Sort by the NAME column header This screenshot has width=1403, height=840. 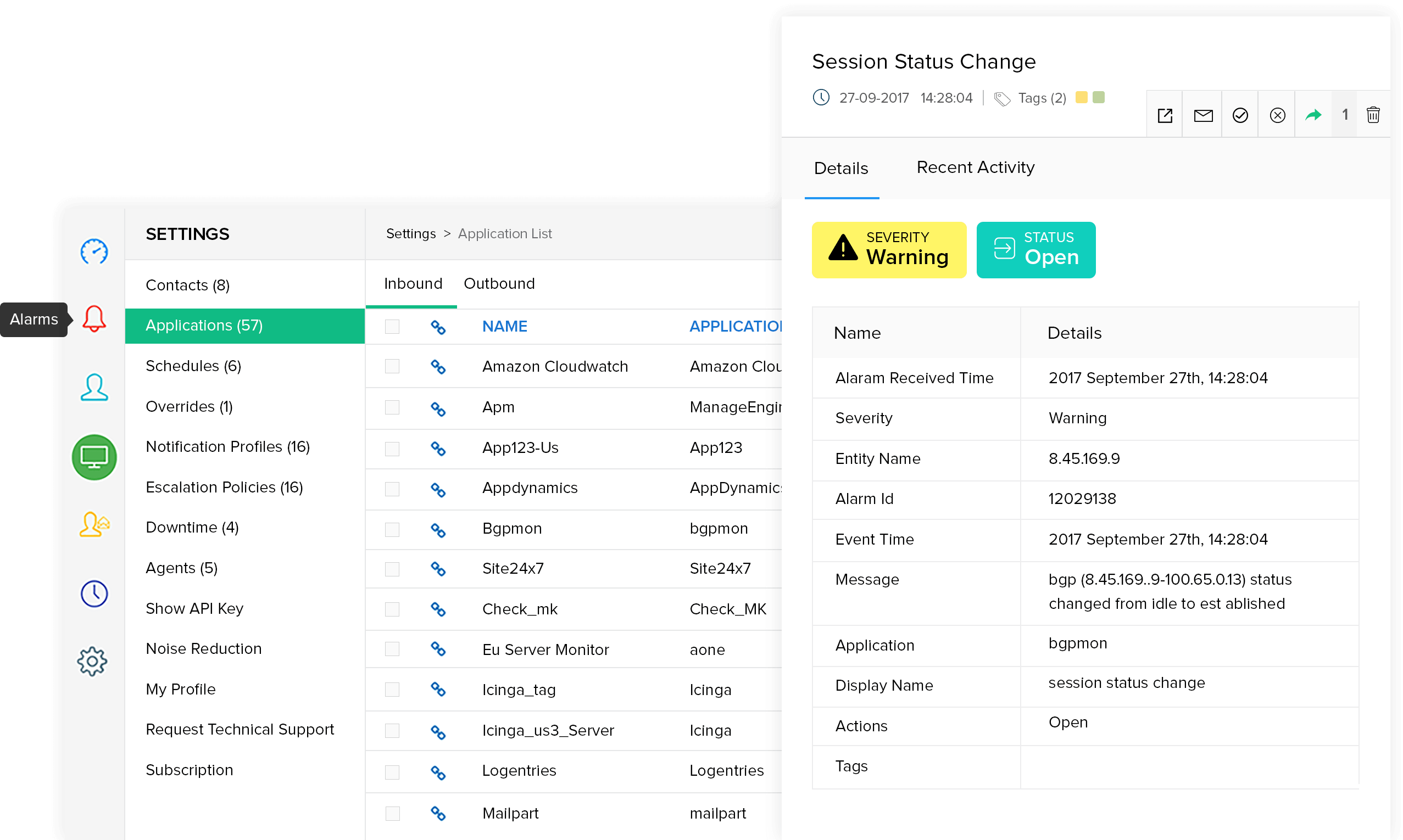click(x=504, y=326)
